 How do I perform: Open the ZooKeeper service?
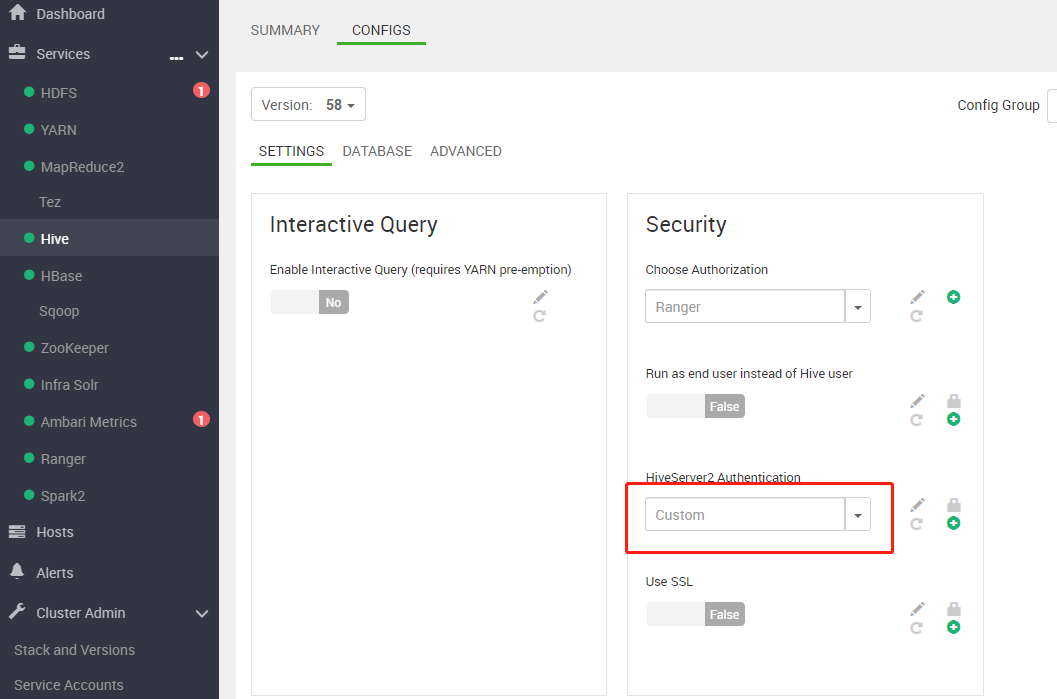click(75, 348)
